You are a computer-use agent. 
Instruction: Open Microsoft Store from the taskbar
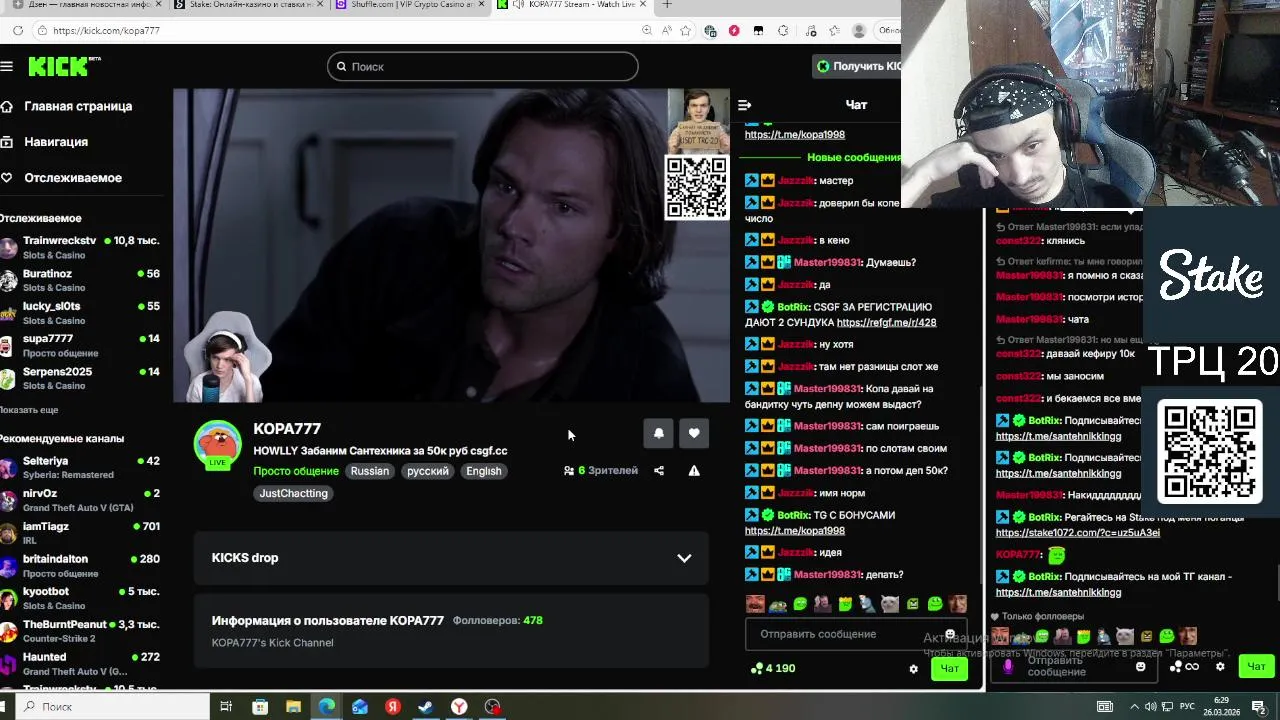coord(260,707)
